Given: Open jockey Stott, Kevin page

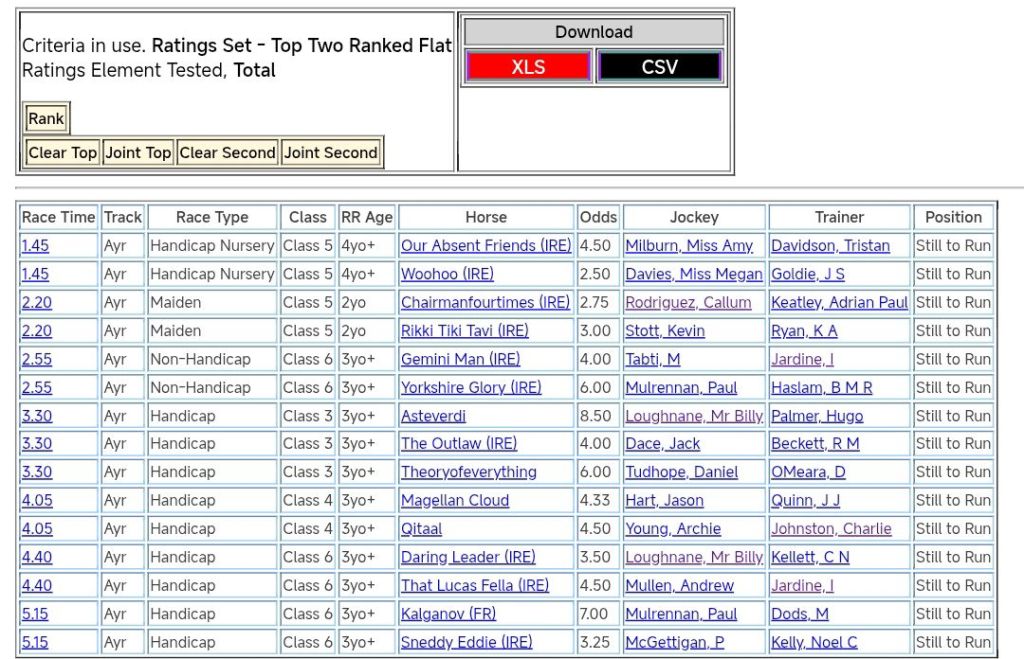Looking at the screenshot, I should [x=665, y=331].
